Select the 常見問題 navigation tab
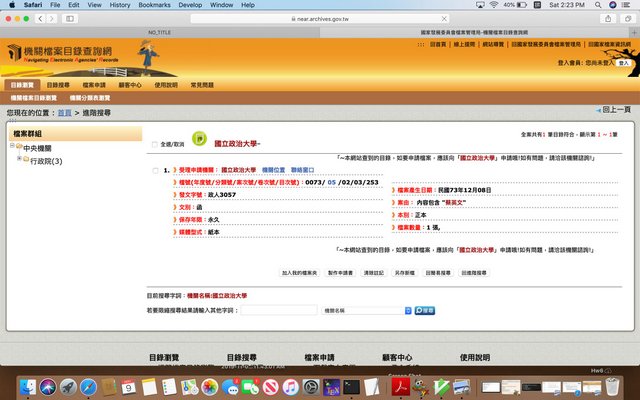Screen dimensions: 640x400 pos(202,85)
